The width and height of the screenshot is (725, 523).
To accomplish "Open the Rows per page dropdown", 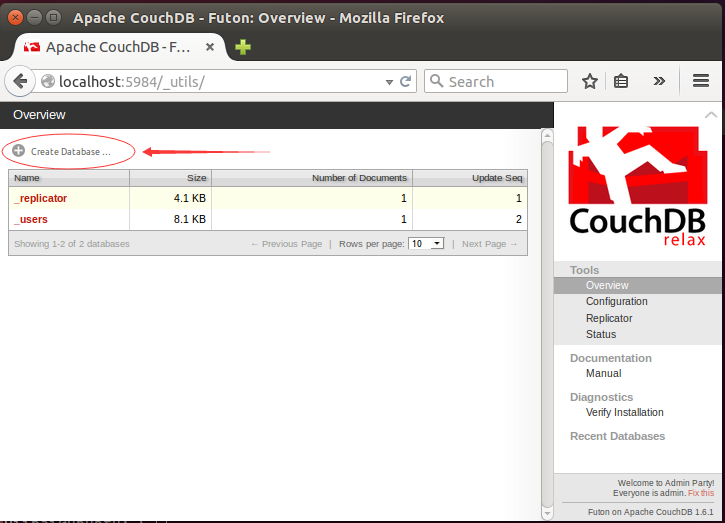I will tap(426, 243).
